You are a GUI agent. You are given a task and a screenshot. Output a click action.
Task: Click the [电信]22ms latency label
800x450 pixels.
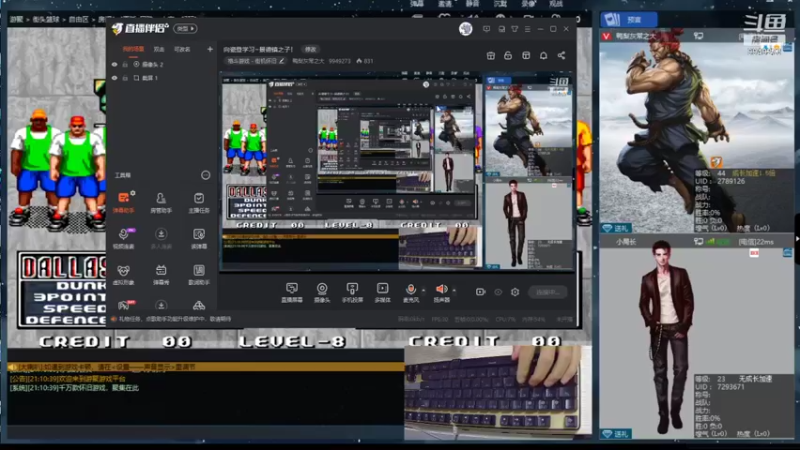[756, 242]
